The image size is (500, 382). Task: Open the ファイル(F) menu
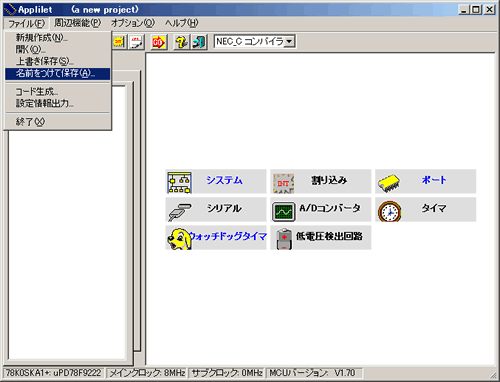(26, 23)
